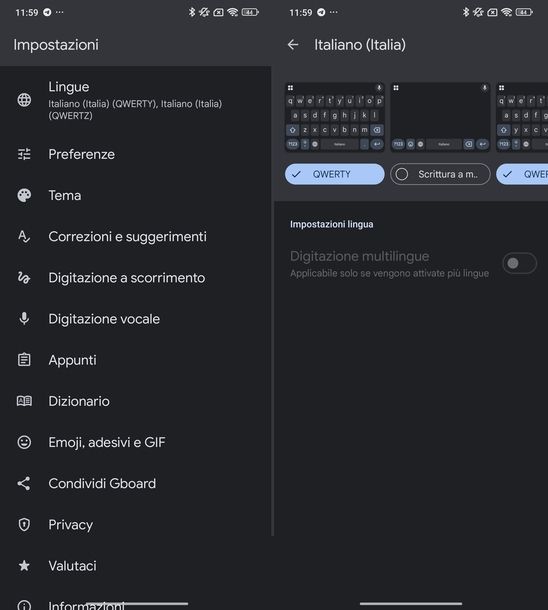Tap Condividi Gboard entry
Screen dimensions: 548x610
click(135, 484)
